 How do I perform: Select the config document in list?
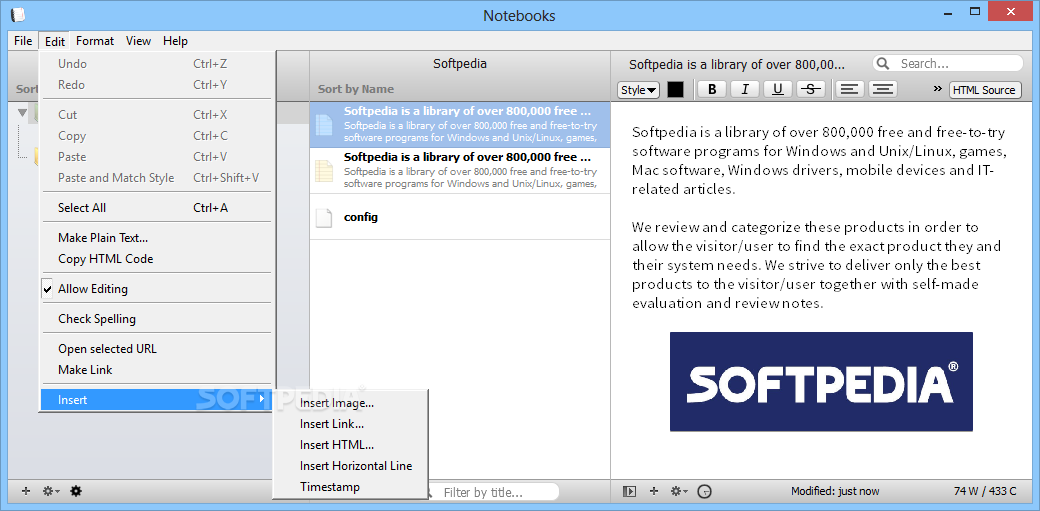click(x=460, y=217)
